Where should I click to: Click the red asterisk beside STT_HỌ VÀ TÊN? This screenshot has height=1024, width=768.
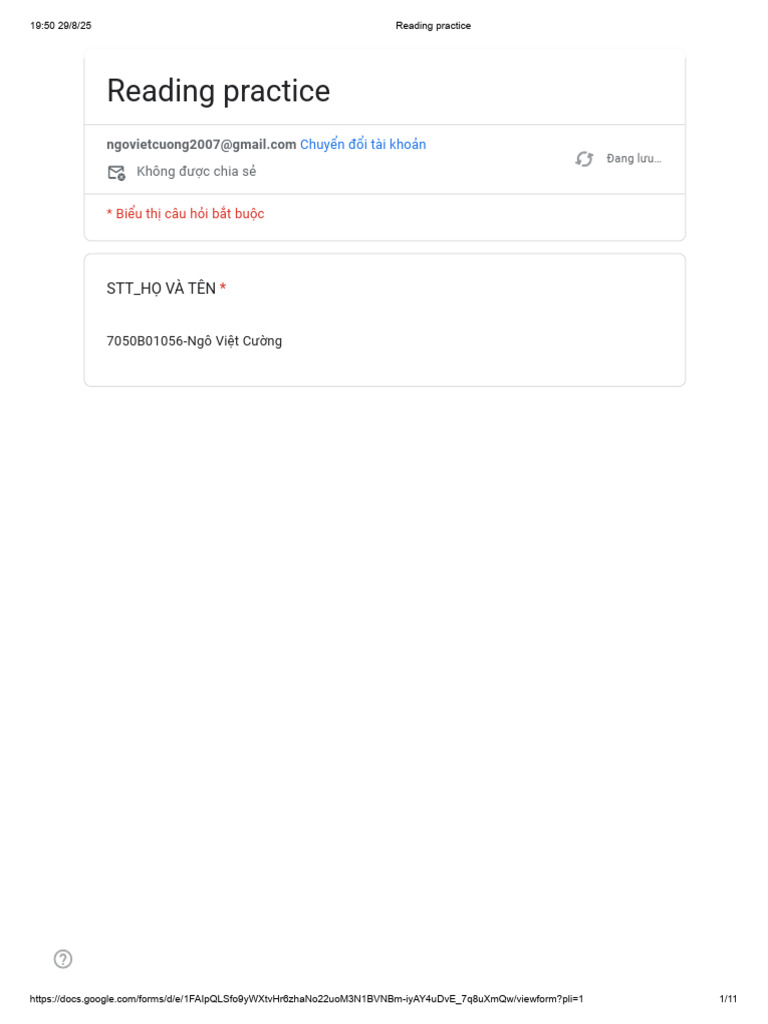point(223,287)
